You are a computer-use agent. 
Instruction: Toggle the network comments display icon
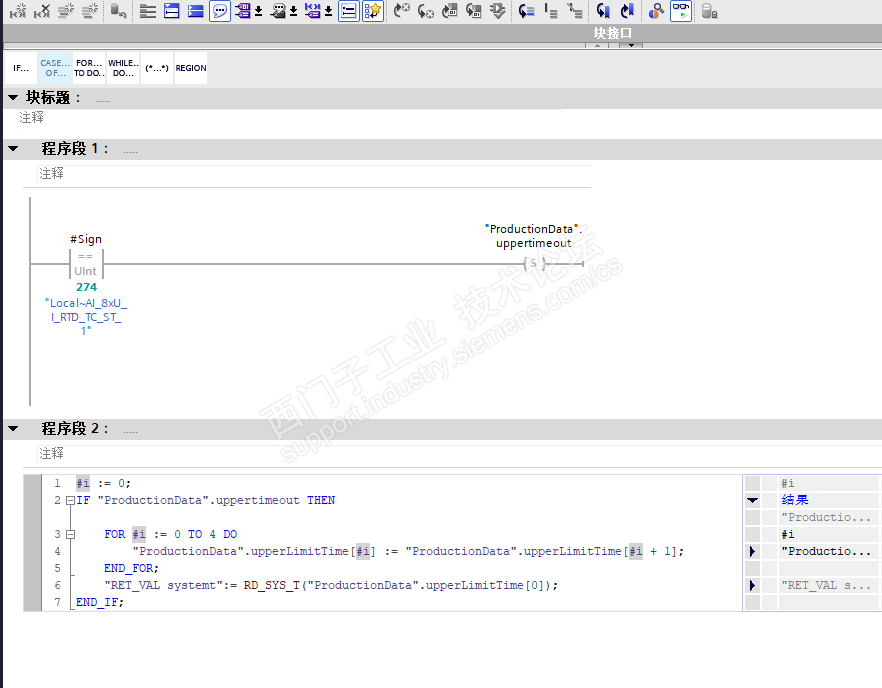[x=349, y=11]
